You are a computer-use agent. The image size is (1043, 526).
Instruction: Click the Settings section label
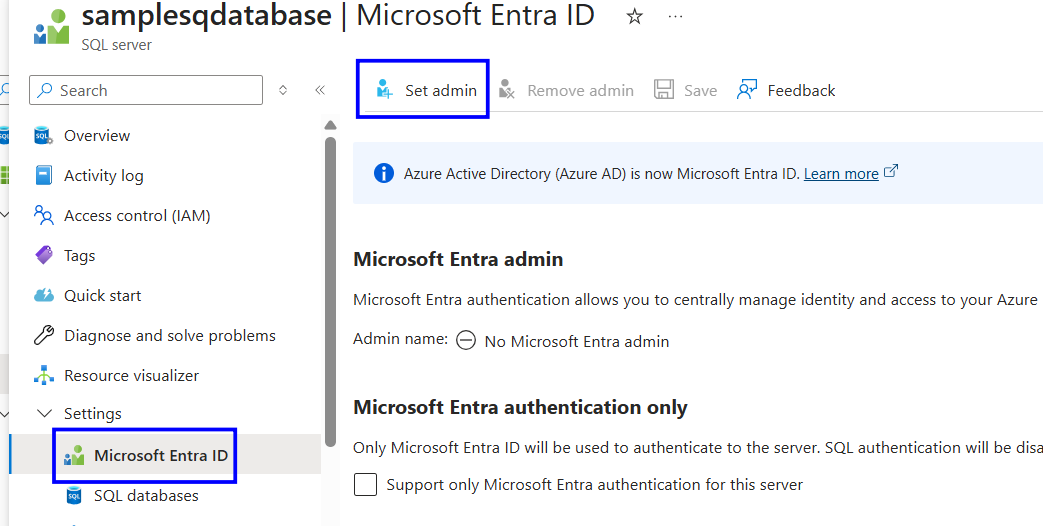click(92, 414)
